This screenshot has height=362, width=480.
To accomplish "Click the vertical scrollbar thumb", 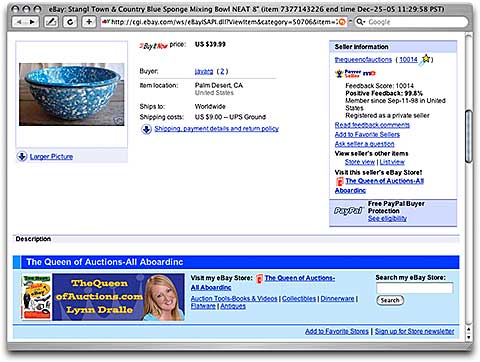I will click(468, 137).
